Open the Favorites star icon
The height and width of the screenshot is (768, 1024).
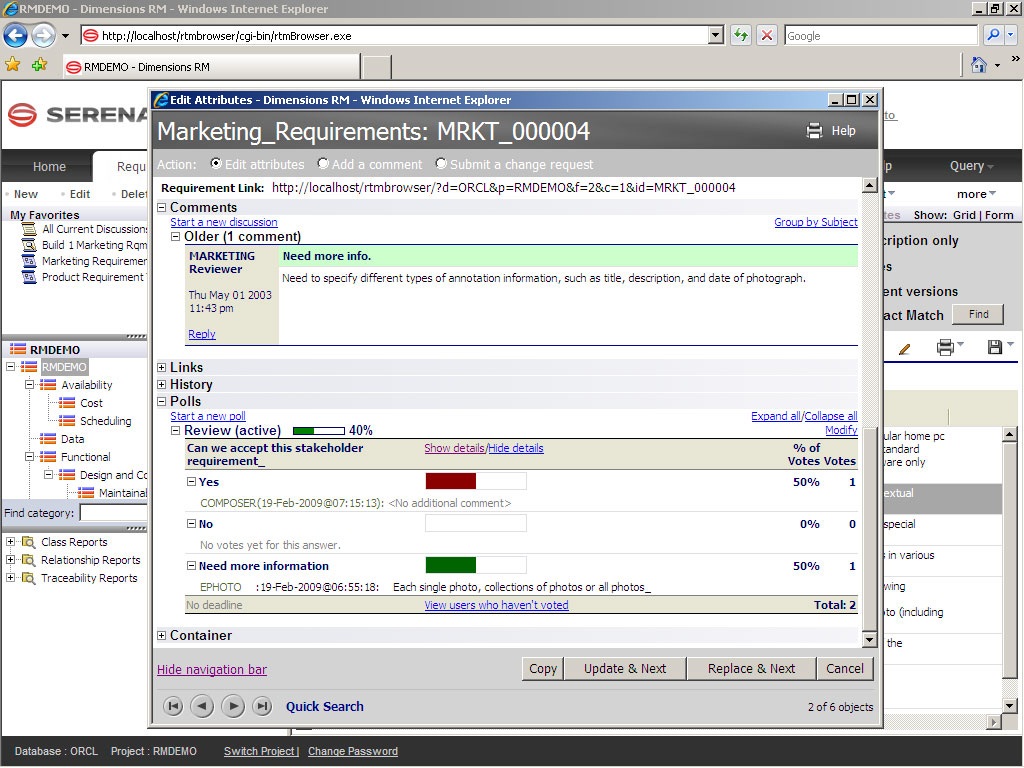[x=12, y=64]
